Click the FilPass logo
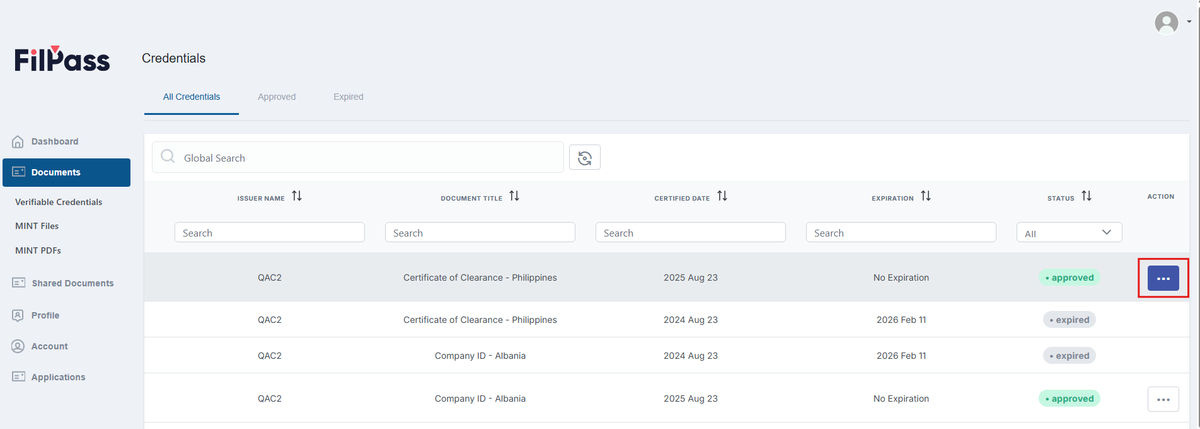Image resolution: width=1200 pixels, height=429 pixels. pyautogui.click(x=62, y=59)
